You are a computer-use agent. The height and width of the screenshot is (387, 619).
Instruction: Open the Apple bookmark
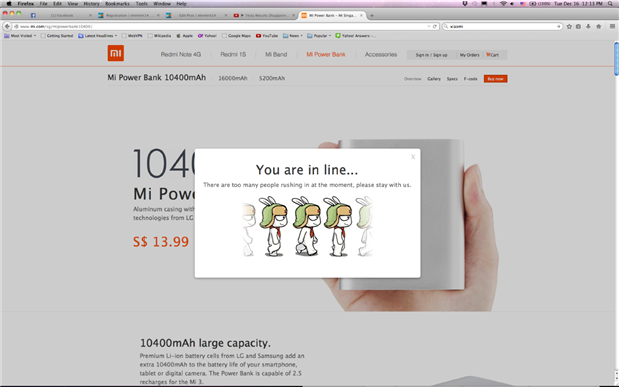(184, 36)
